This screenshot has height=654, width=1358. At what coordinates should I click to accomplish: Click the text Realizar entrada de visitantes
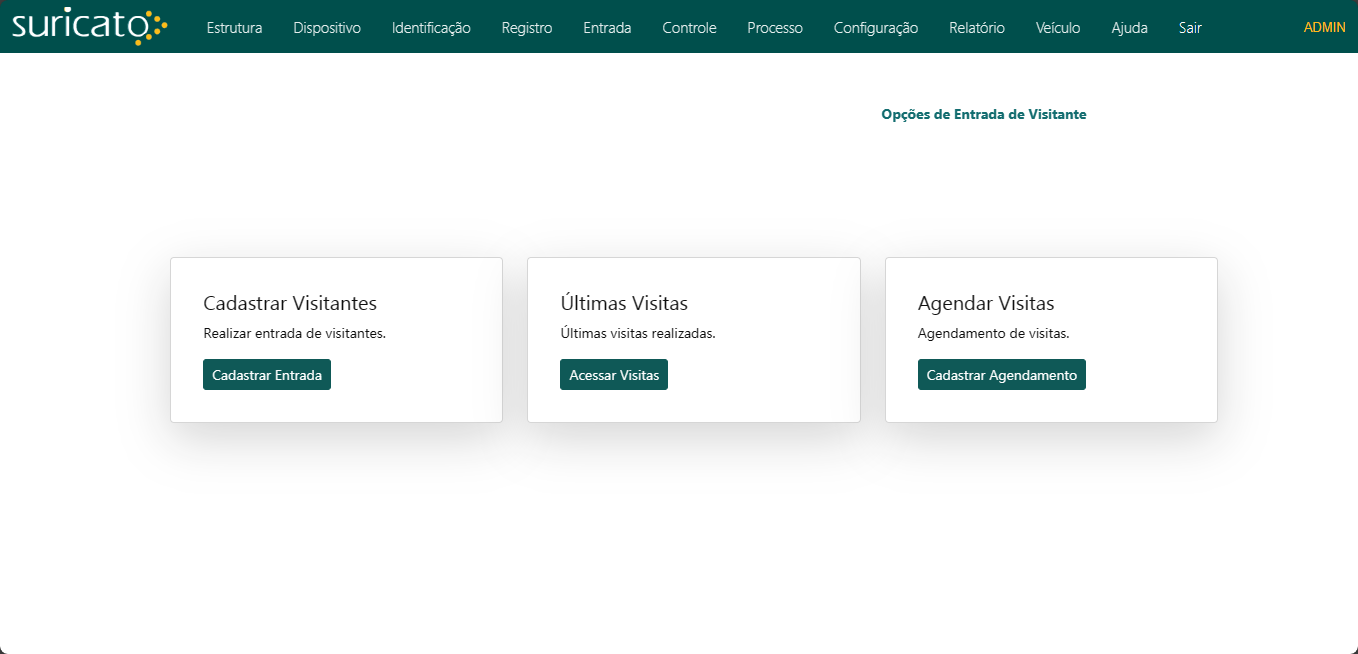tap(295, 334)
